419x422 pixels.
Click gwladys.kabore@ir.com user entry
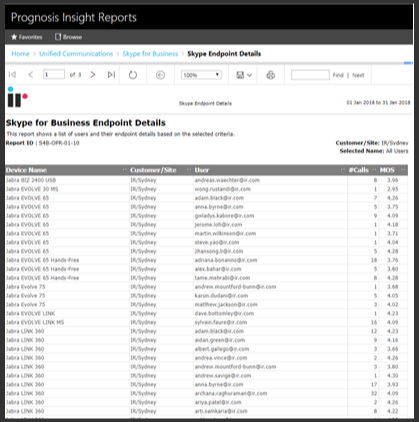[x=224, y=216]
